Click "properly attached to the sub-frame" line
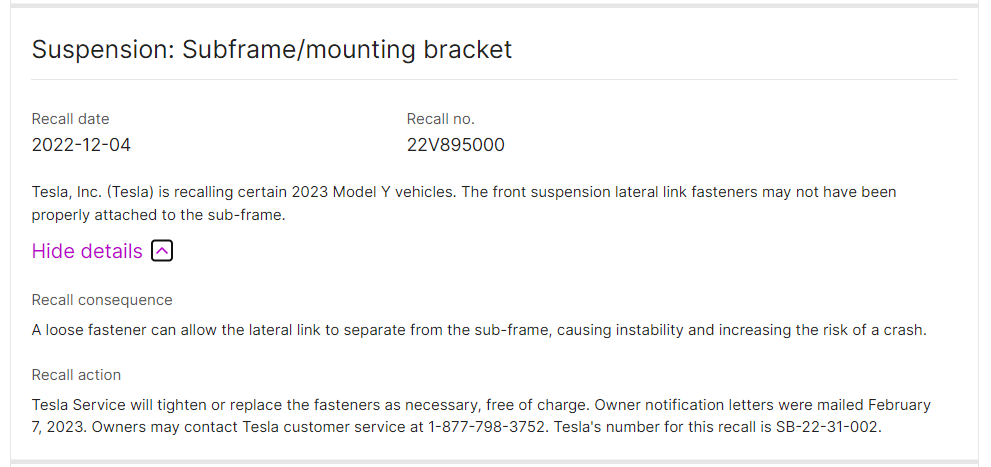 coord(158,214)
